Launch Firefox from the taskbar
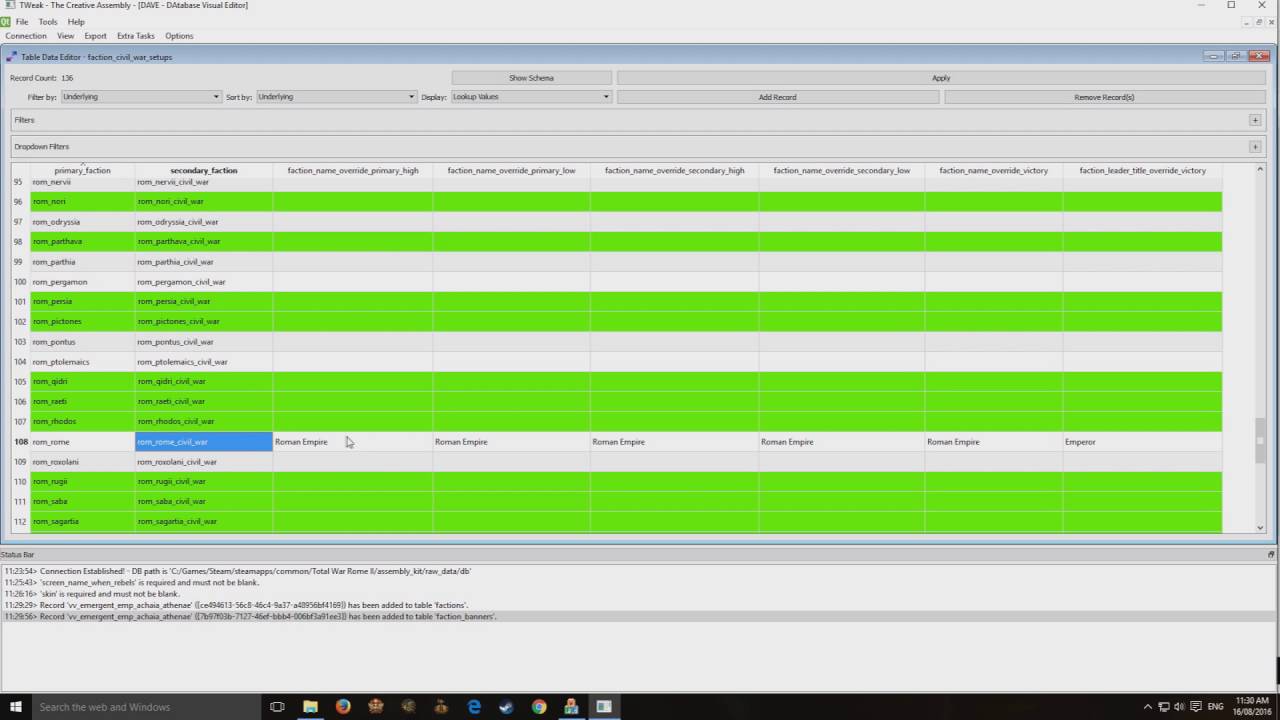Screen dimensions: 1280x720 tap(343, 707)
